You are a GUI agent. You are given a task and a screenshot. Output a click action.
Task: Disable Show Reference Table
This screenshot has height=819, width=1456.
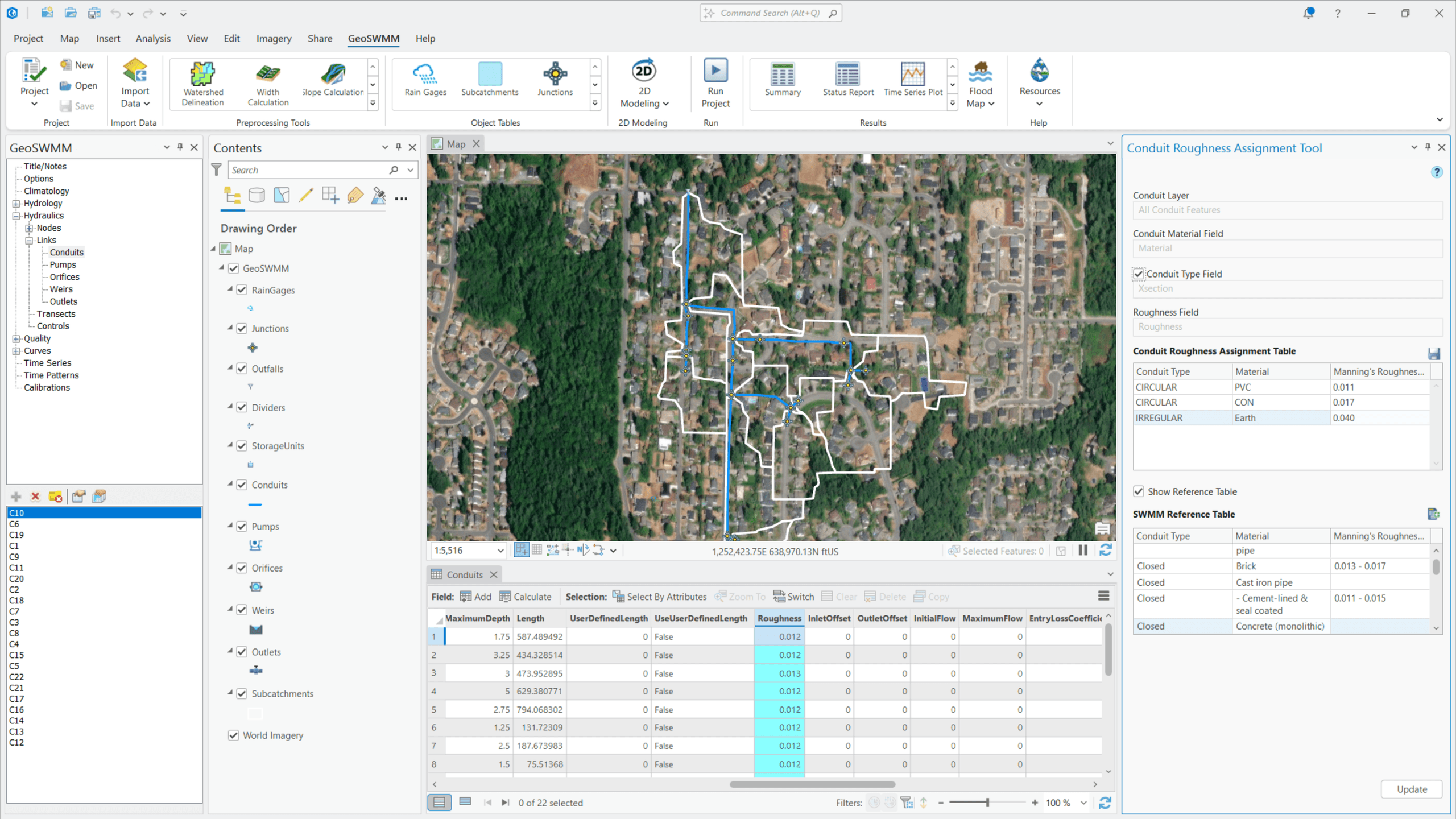1139,491
